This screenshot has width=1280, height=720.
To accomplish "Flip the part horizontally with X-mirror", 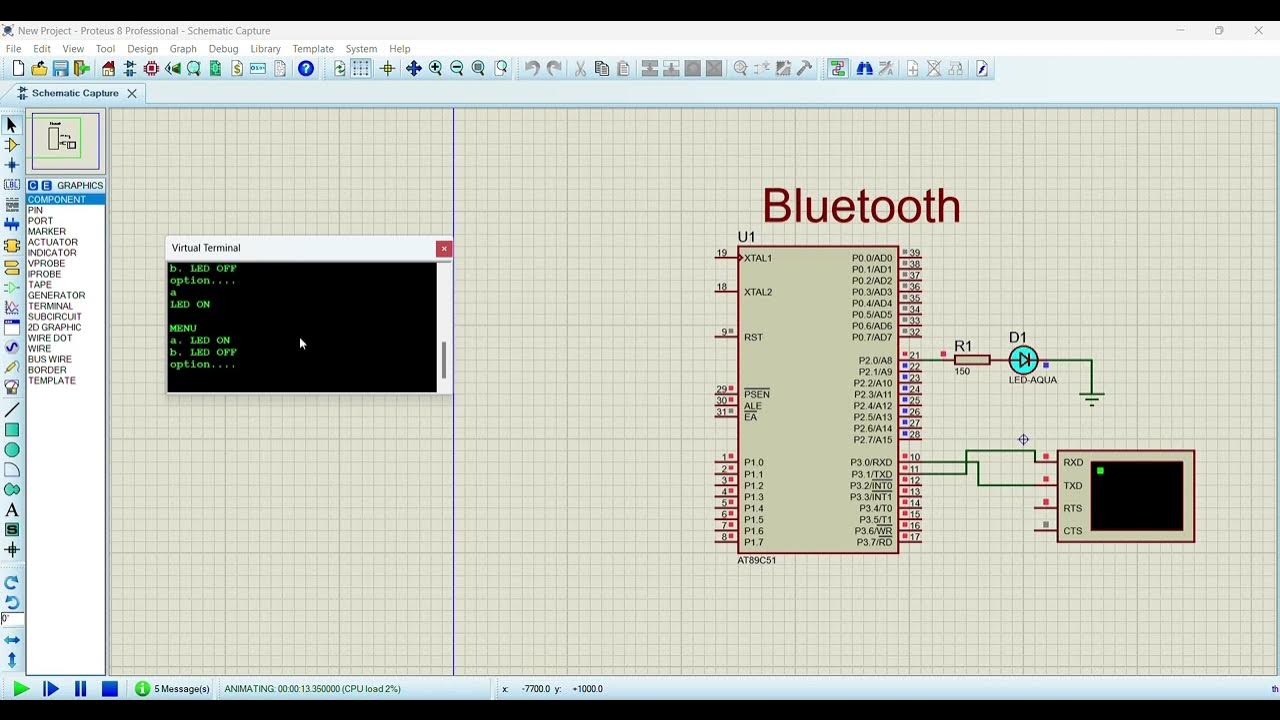I will [12, 640].
